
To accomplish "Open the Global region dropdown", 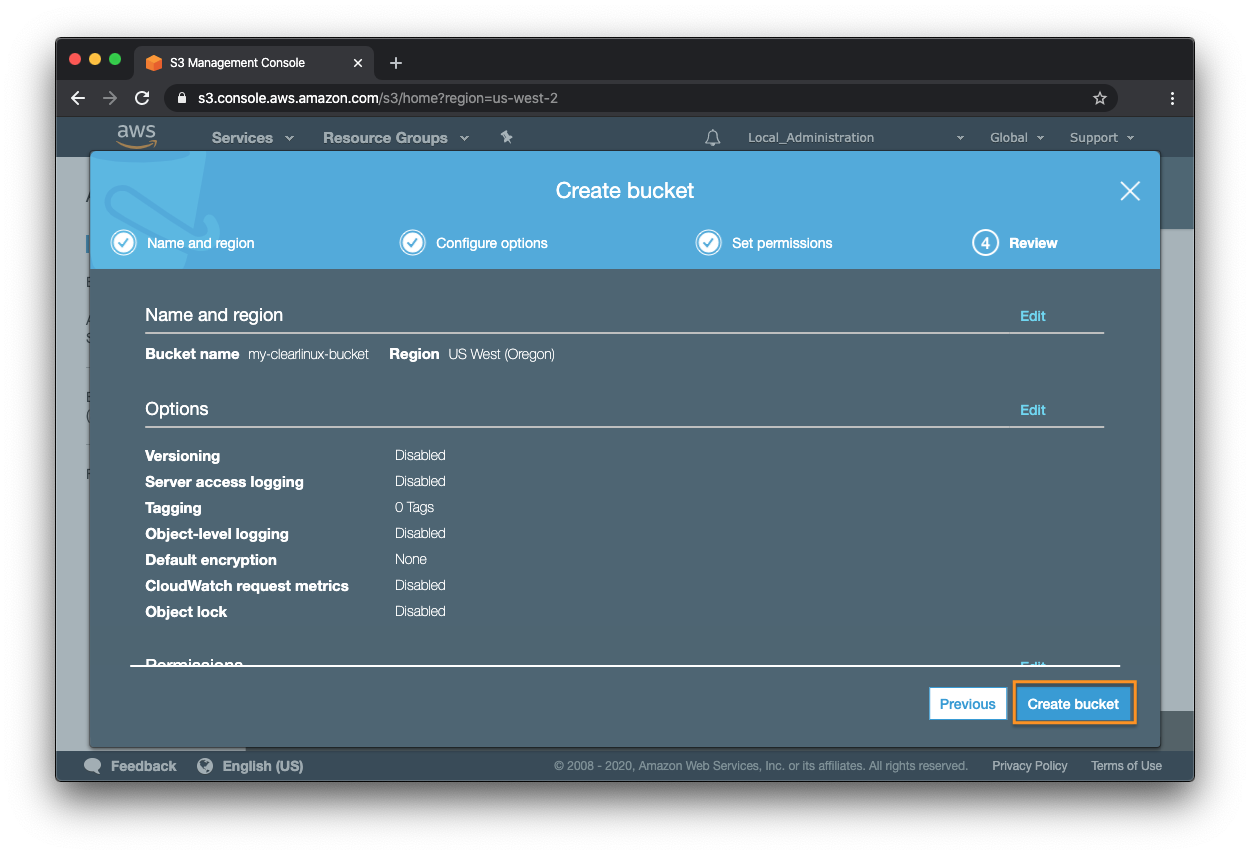I will (x=1017, y=138).
